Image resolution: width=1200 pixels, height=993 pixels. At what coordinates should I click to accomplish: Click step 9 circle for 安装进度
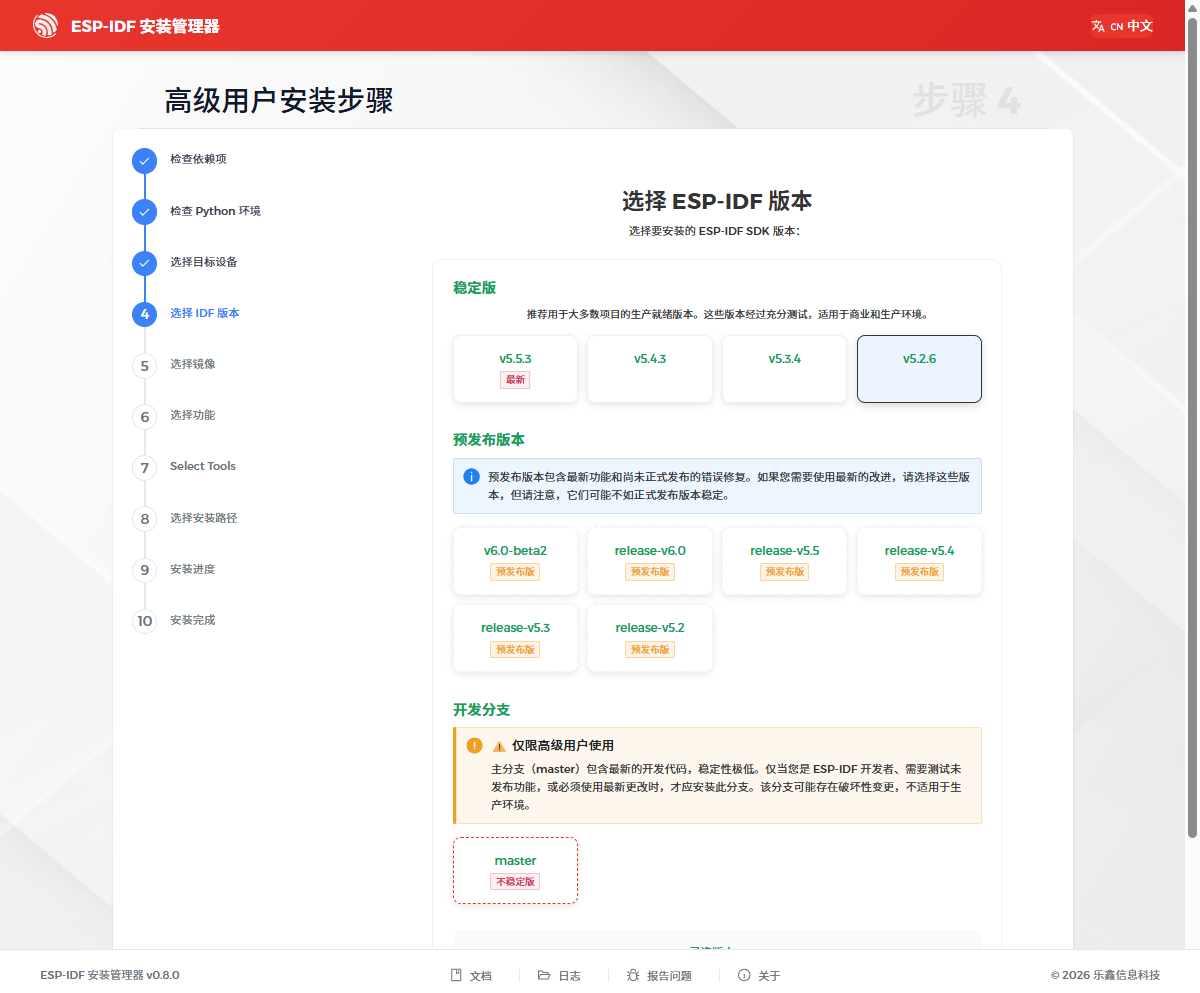145,570
